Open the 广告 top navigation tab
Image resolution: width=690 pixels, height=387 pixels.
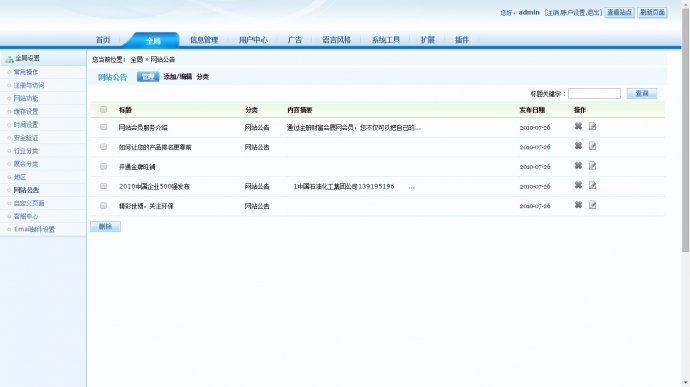[294, 40]
